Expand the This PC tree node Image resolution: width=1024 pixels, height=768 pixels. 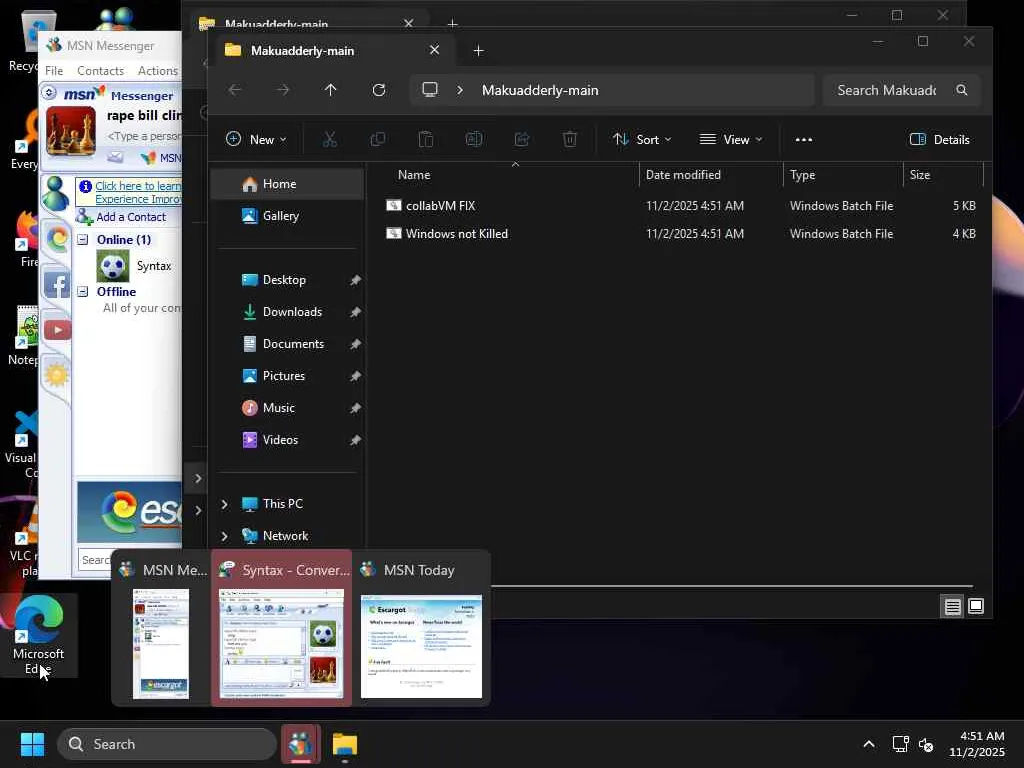(225, 504)
